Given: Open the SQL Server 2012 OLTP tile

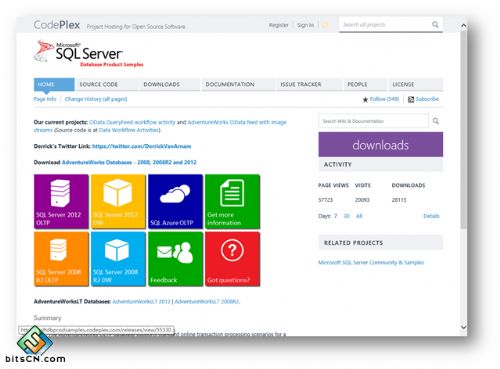Looking at the screenshot, I should point(61,201).
